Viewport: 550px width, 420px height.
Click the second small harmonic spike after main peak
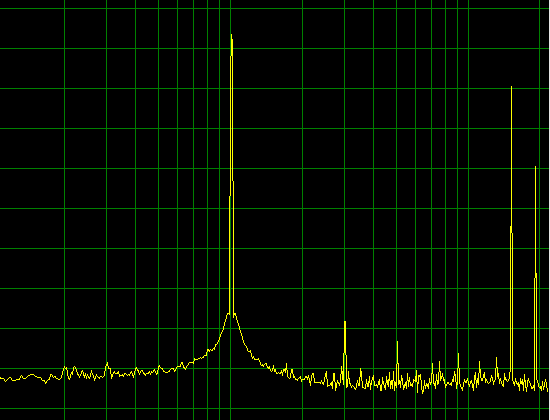tap(397, 342)
